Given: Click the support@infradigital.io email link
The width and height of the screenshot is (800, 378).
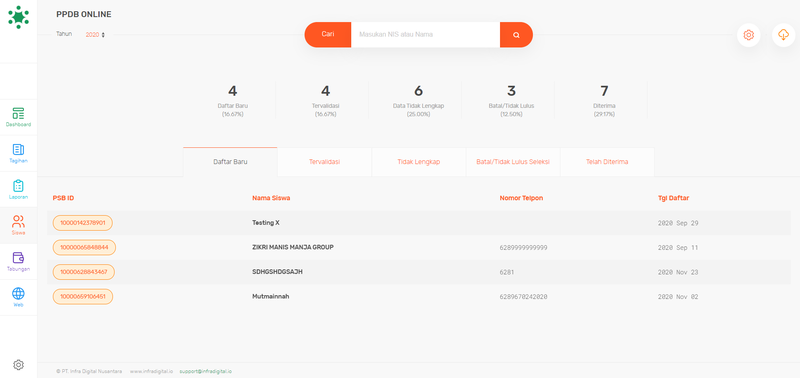Looking at the screenshot, I should (206, 371).
